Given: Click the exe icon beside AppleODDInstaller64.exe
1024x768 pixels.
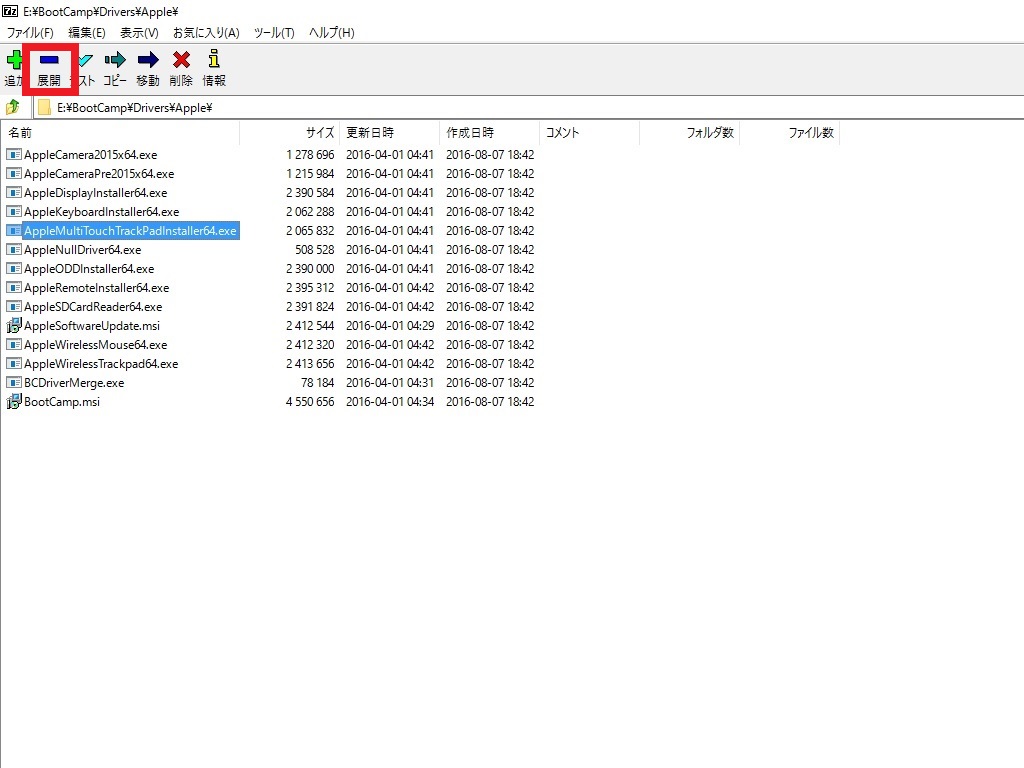Looking at the screenshot, I should pyautogui.click(x=13, y=268).
